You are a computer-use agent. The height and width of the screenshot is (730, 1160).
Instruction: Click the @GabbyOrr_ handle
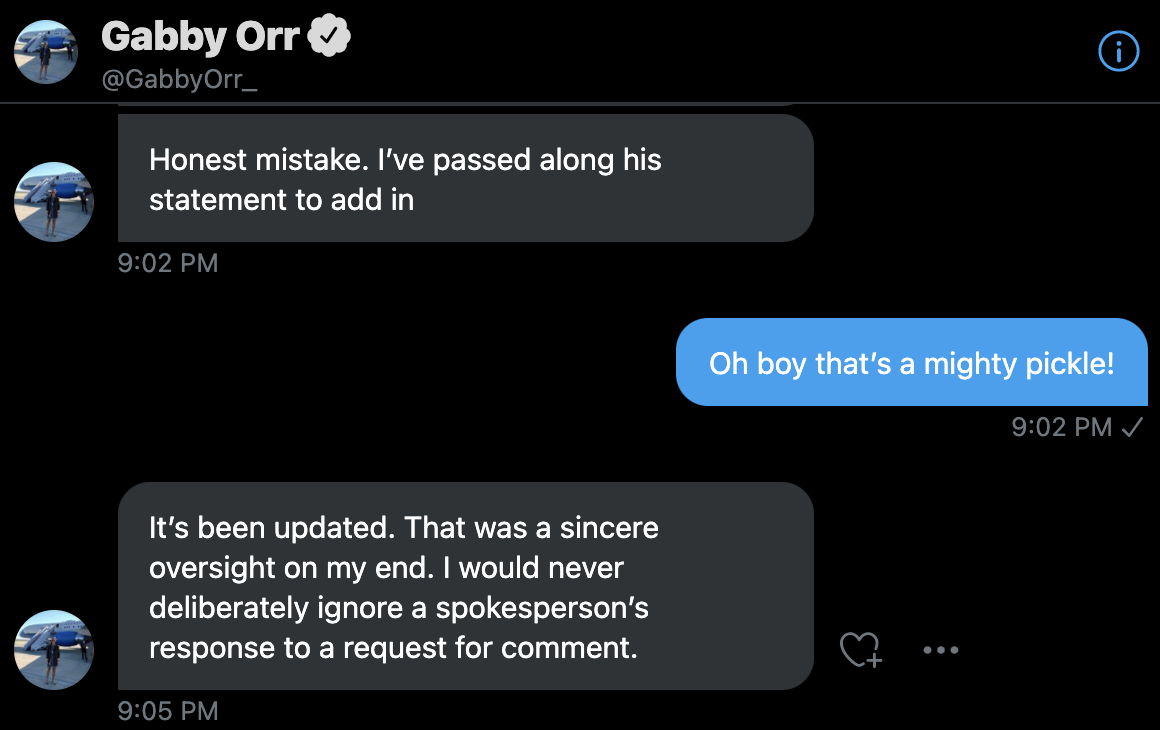point(179,80)
